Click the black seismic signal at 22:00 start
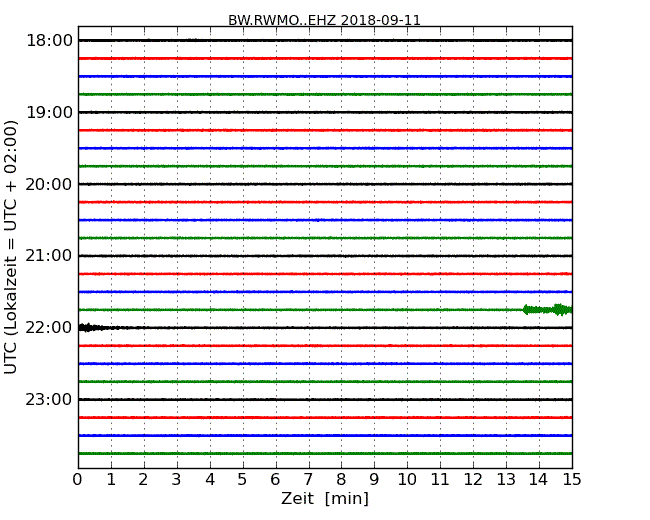Screen dimensions: 650x520 click(x=93, y=328)
